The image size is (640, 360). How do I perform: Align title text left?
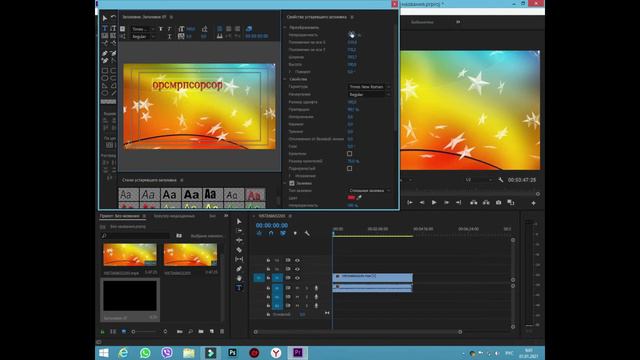[220, 29]
